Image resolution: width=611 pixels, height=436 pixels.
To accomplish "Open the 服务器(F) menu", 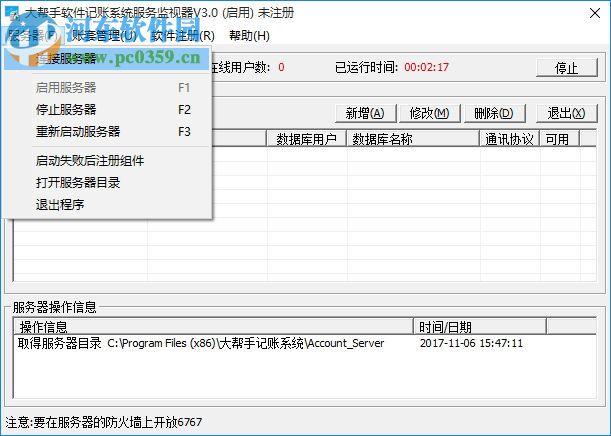I will (32, 36).
